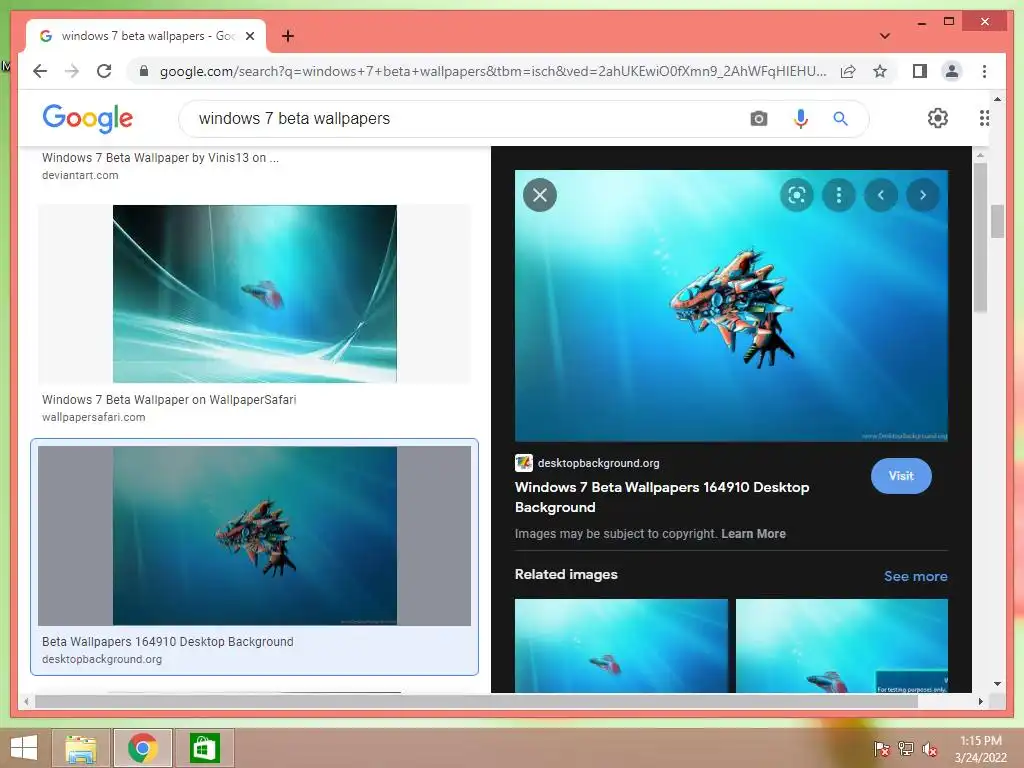Open the WallpaperSafari betta fish thumbnail
Image resolution: width=1024 pixels, height=768 pixels.
point(255,294)
